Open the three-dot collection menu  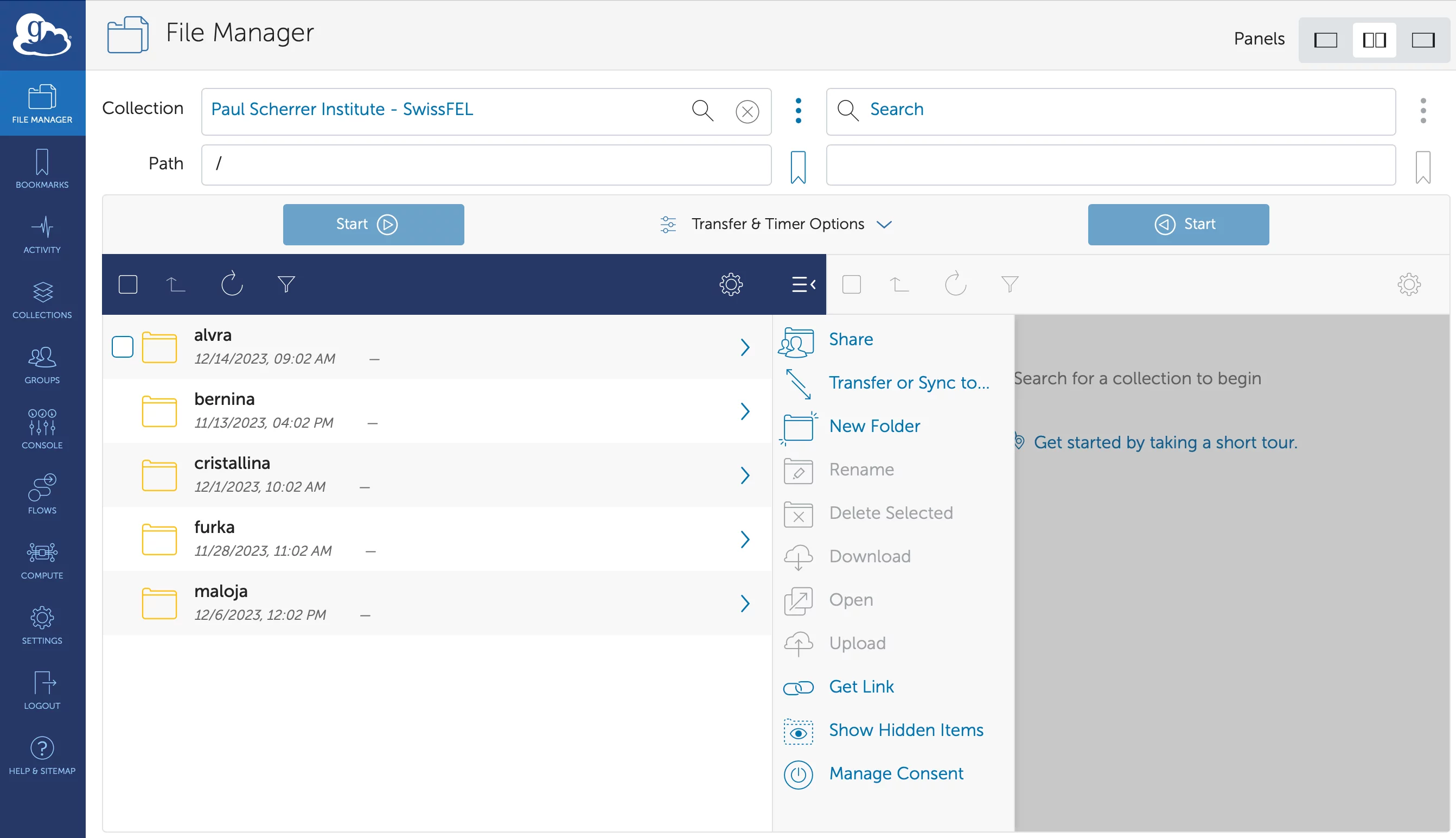tap(798, 111)
